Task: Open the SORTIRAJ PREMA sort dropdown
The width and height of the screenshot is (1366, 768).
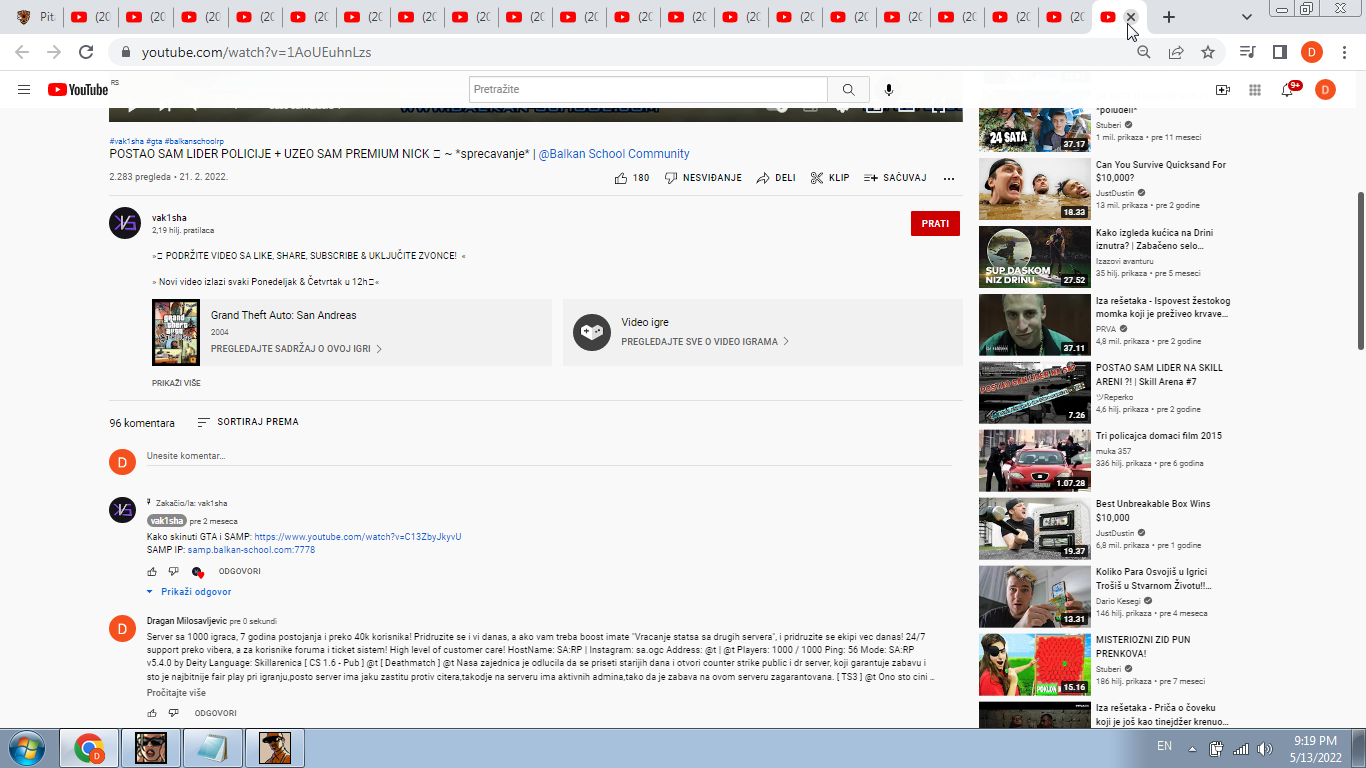Action: click(248, 422)
